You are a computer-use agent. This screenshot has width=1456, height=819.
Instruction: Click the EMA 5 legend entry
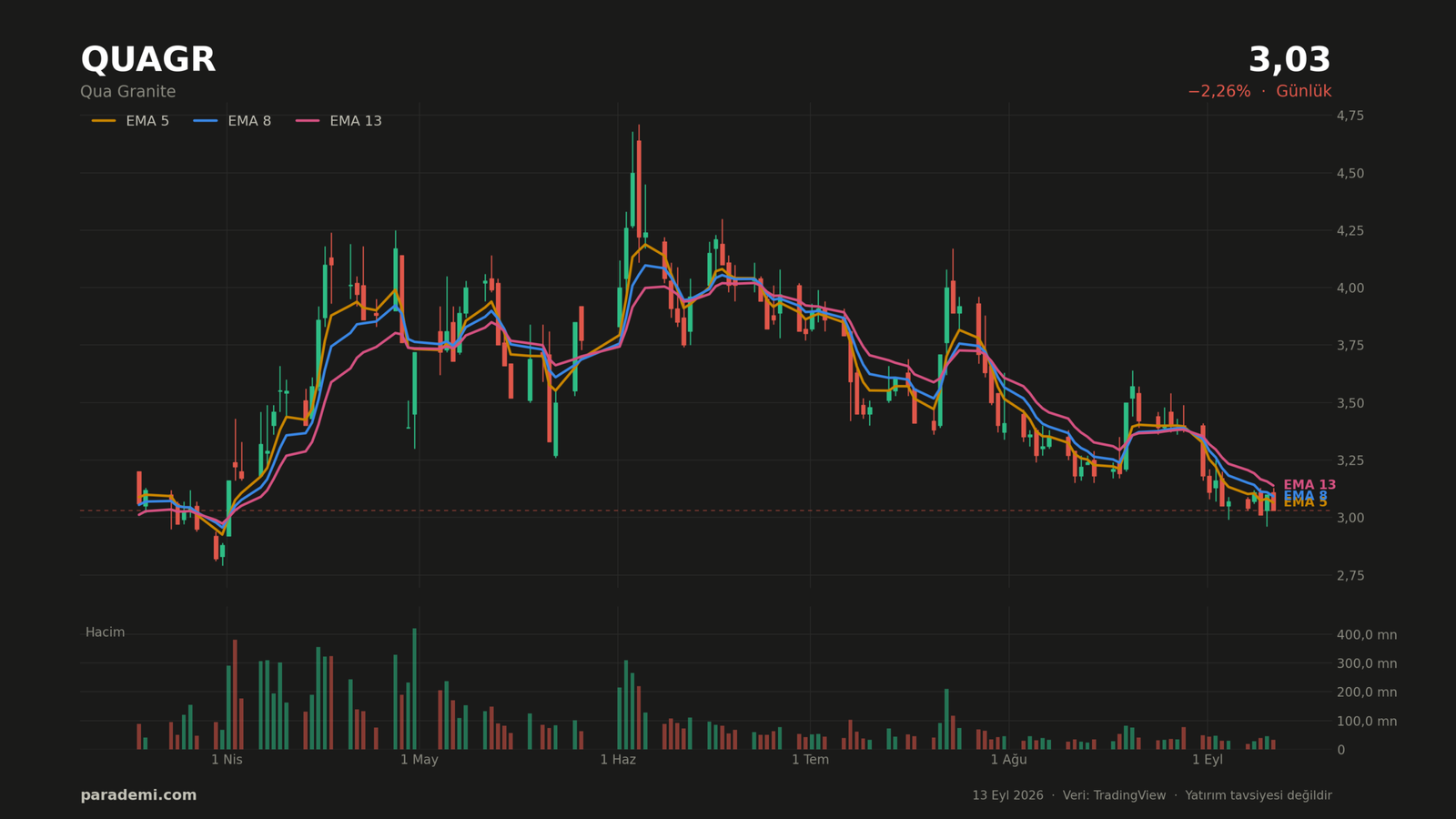tap(130, 121)
